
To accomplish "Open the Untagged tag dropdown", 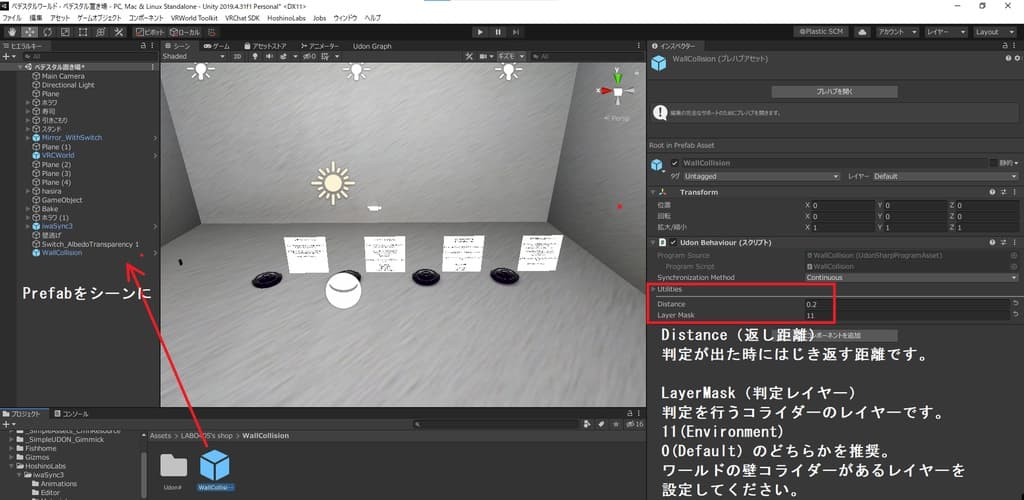I will point(761,176).
